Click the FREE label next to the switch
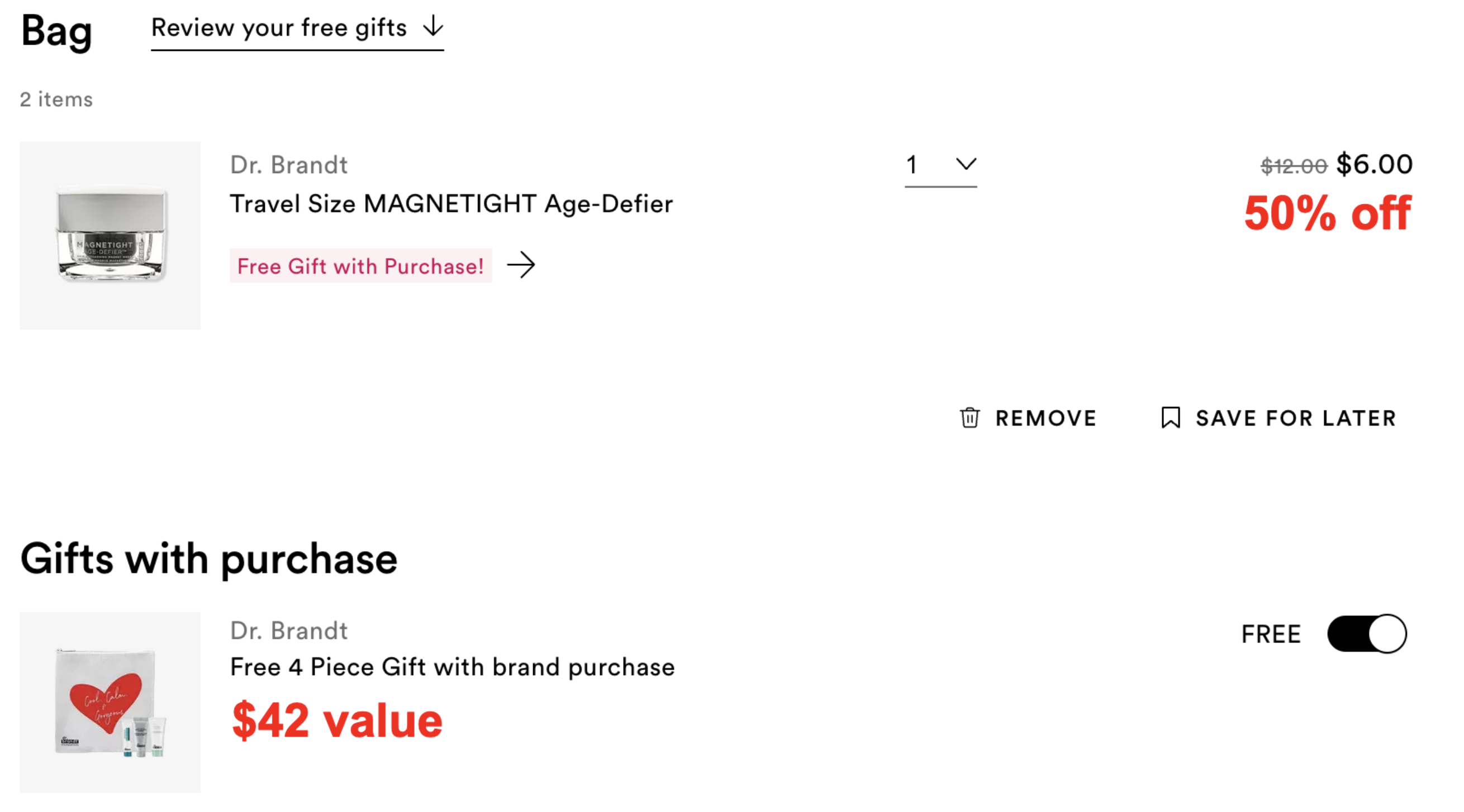 [x=1271, y=634]
